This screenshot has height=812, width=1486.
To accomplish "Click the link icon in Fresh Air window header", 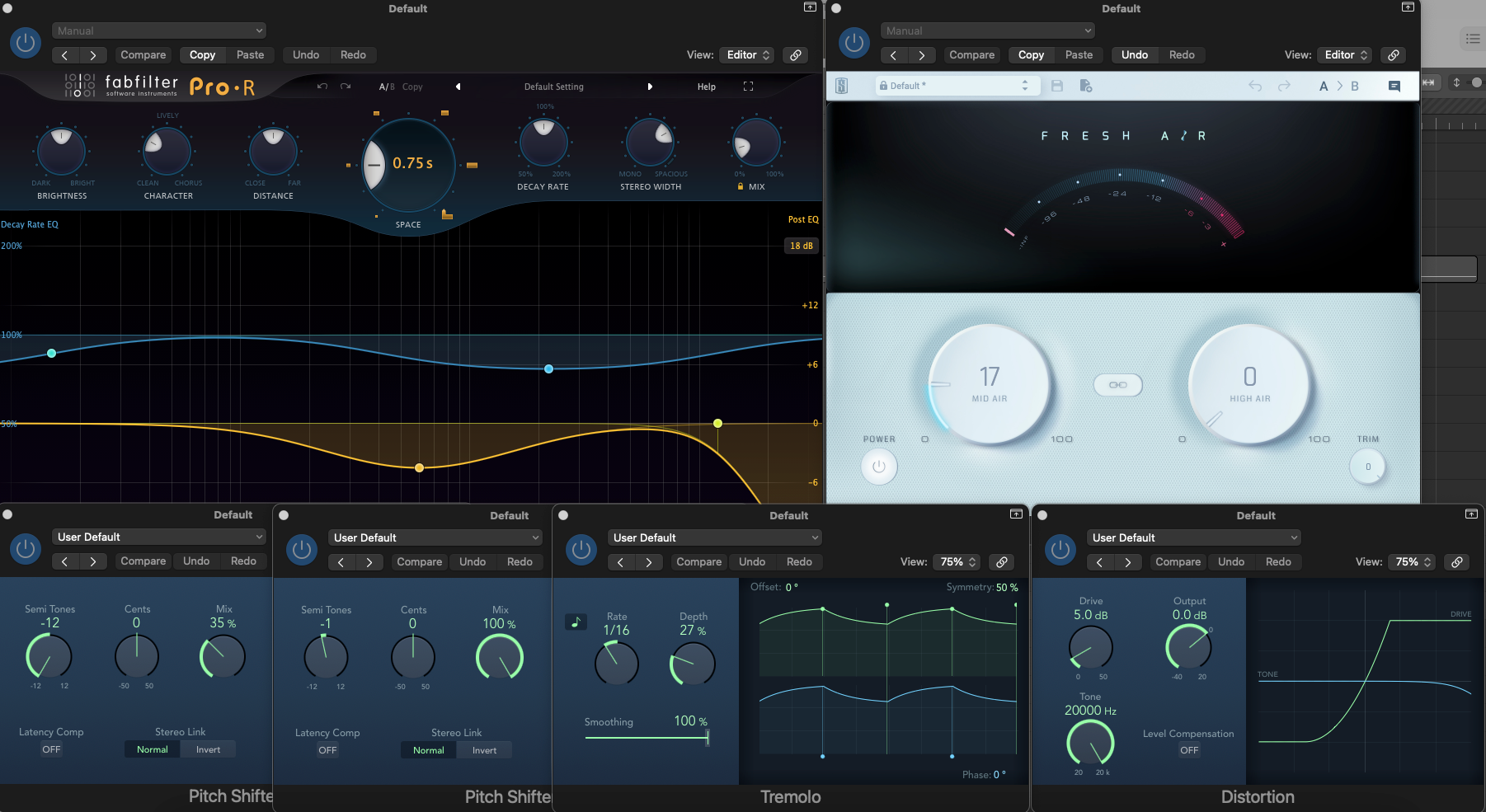I will [x=1394, y=55].
